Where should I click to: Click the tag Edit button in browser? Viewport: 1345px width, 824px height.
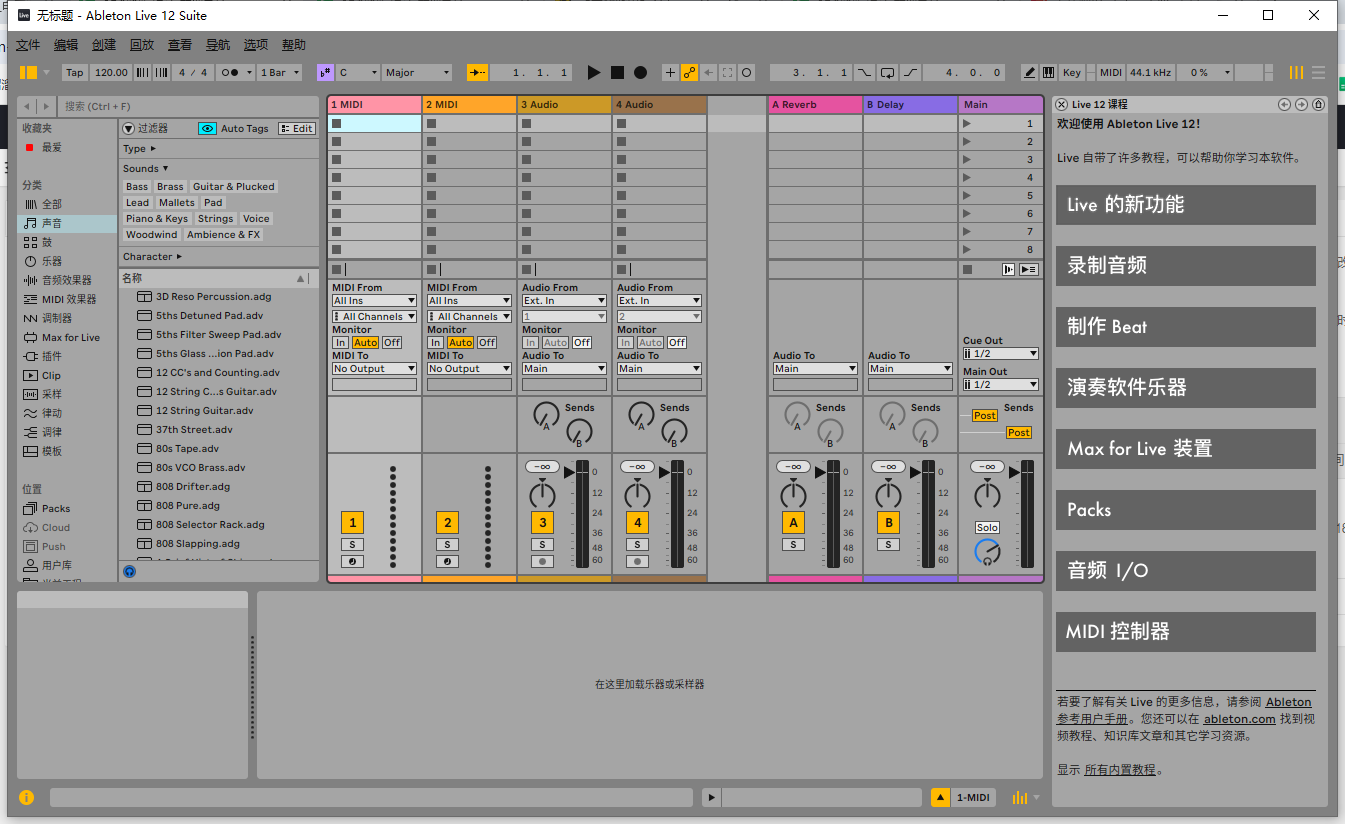[x=297, y=128]
